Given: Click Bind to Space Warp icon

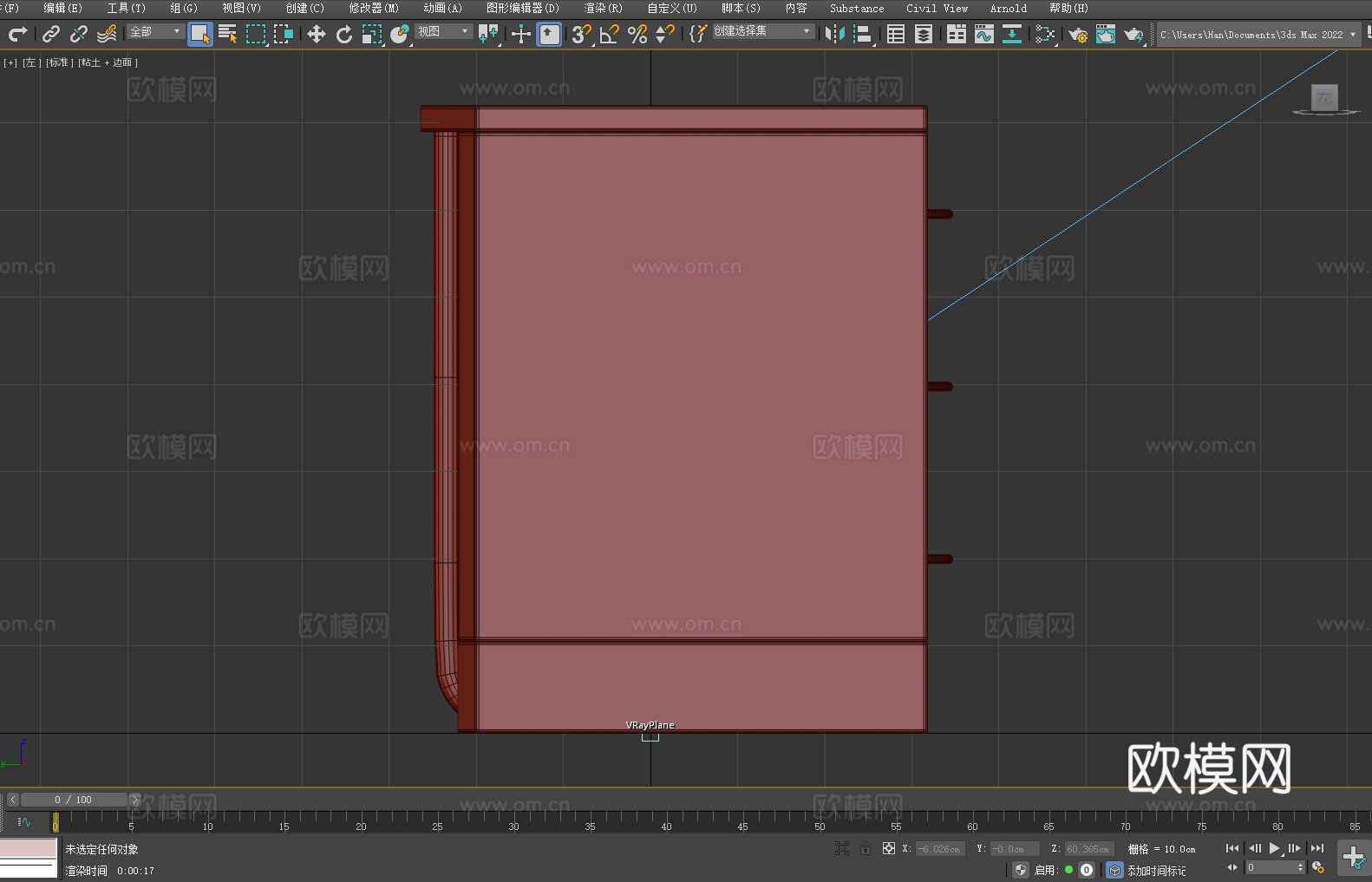Looking at the screenshot, I should (107, 34).
